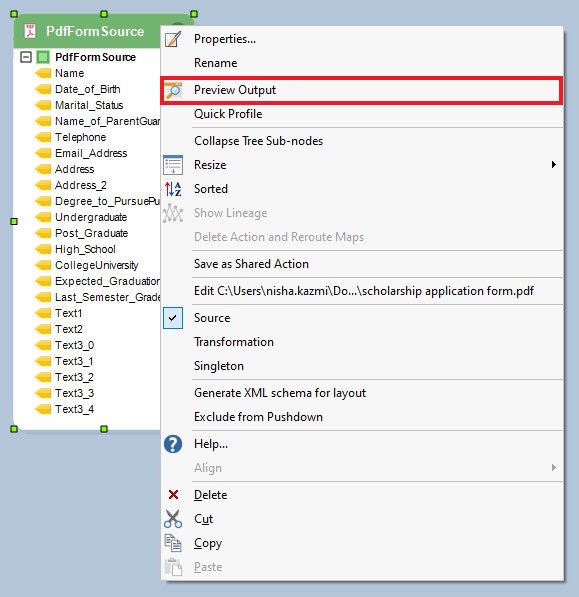This screenshot has width=579, height=597.
Task: Click the Copy pages icon
Action: click(x=173, y=543)
